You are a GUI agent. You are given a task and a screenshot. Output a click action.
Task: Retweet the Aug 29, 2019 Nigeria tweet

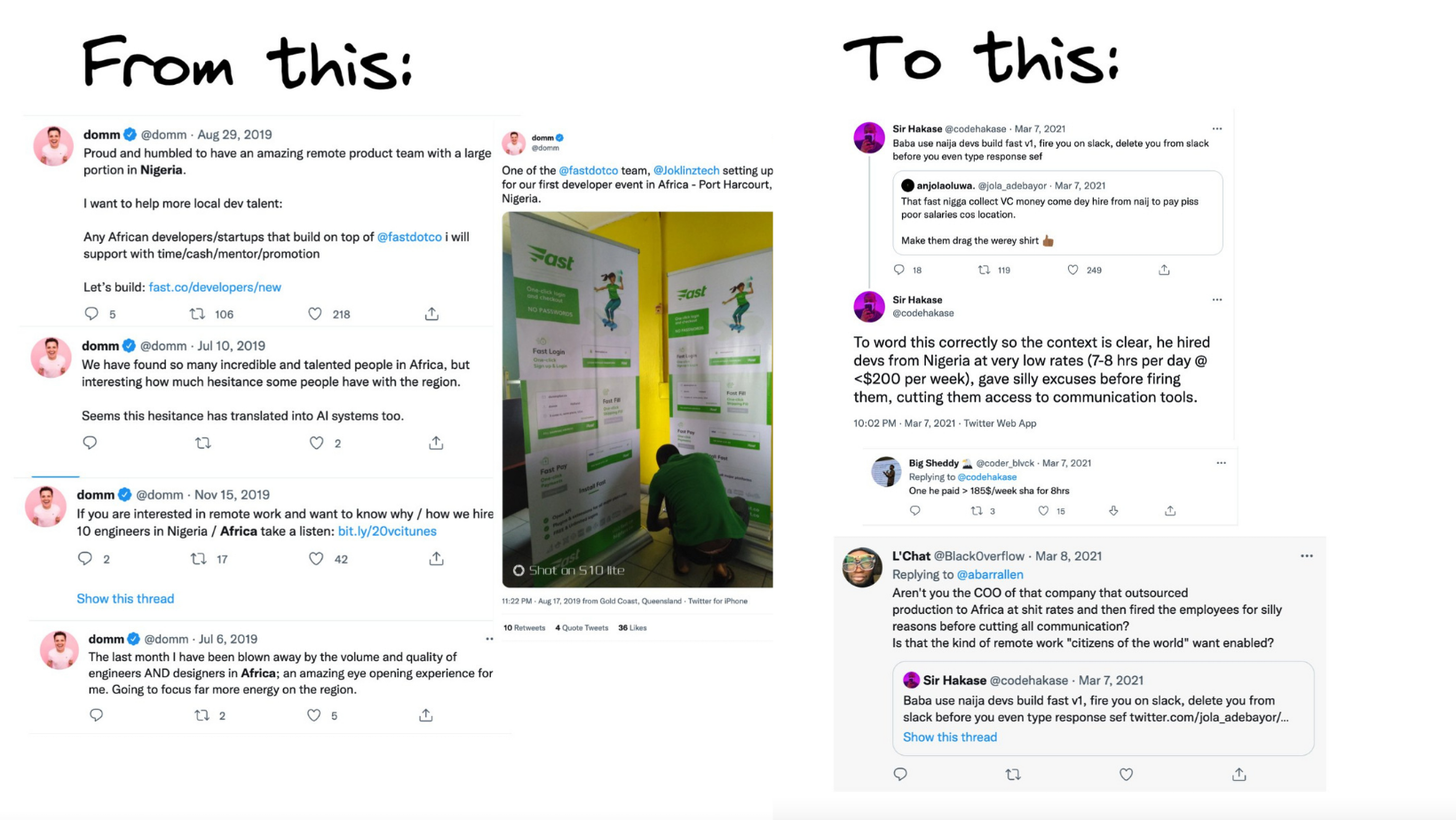coord(197,314)
